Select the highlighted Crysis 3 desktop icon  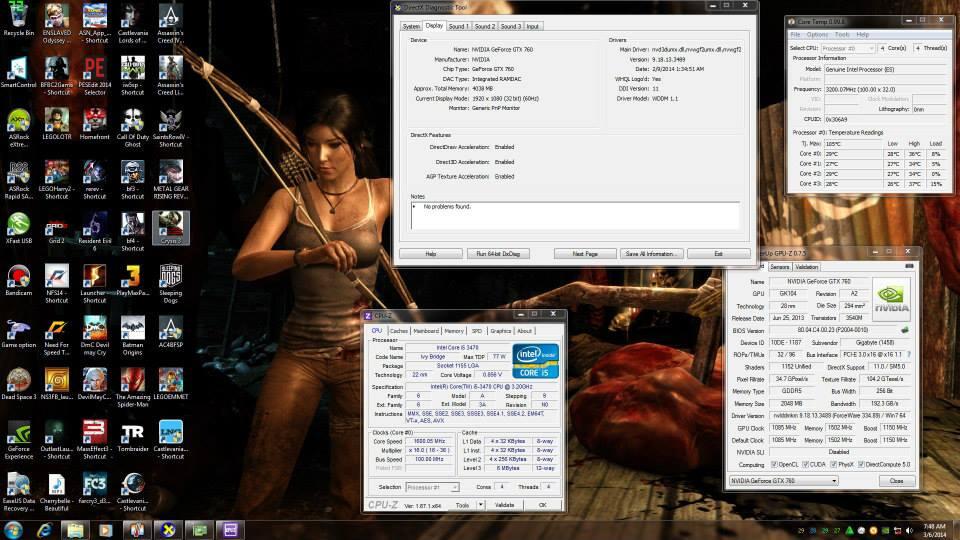pos(170,228)
